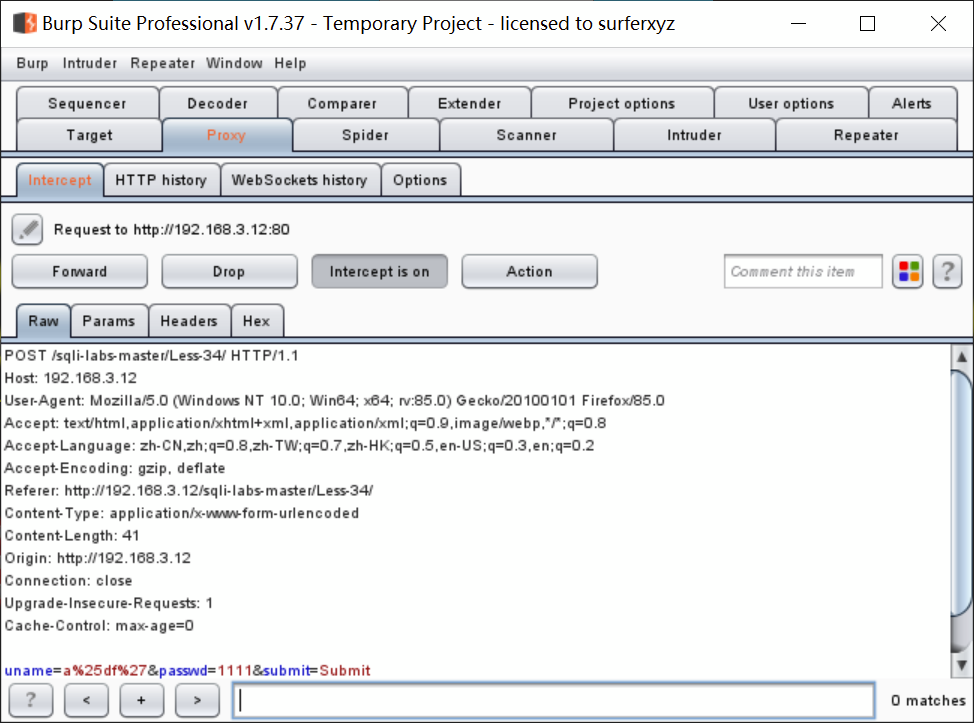Screen dimensions: 974x723
Task: Open the Burp menu
Action: click(x=32, y=63)
